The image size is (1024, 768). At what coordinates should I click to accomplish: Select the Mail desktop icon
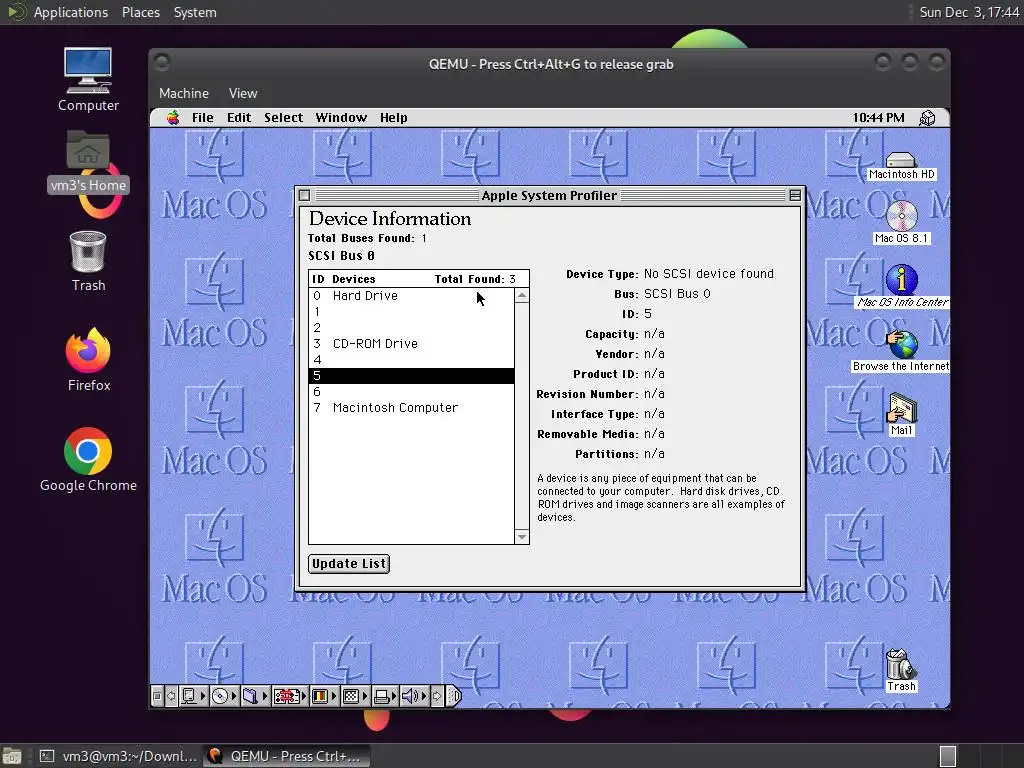pos(901,414)
